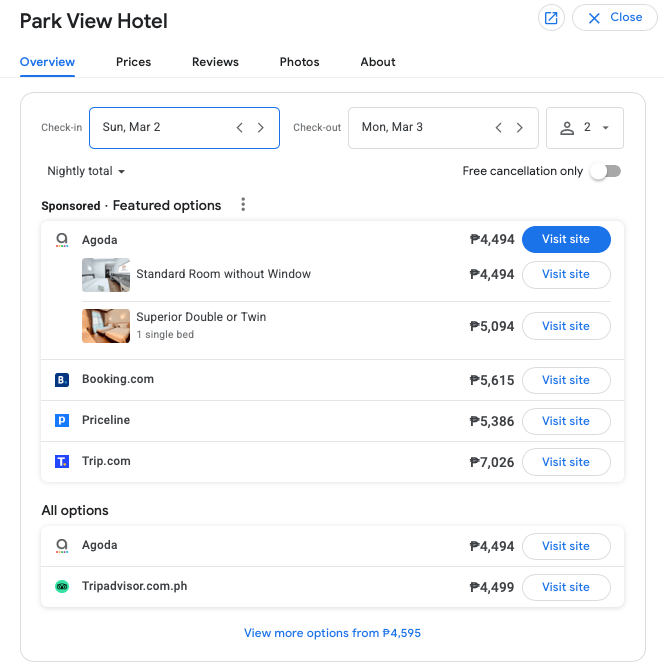Click Superior Double or Twin room title
Image resolution: width=664 pixels, height=670 pixels.
201,317
